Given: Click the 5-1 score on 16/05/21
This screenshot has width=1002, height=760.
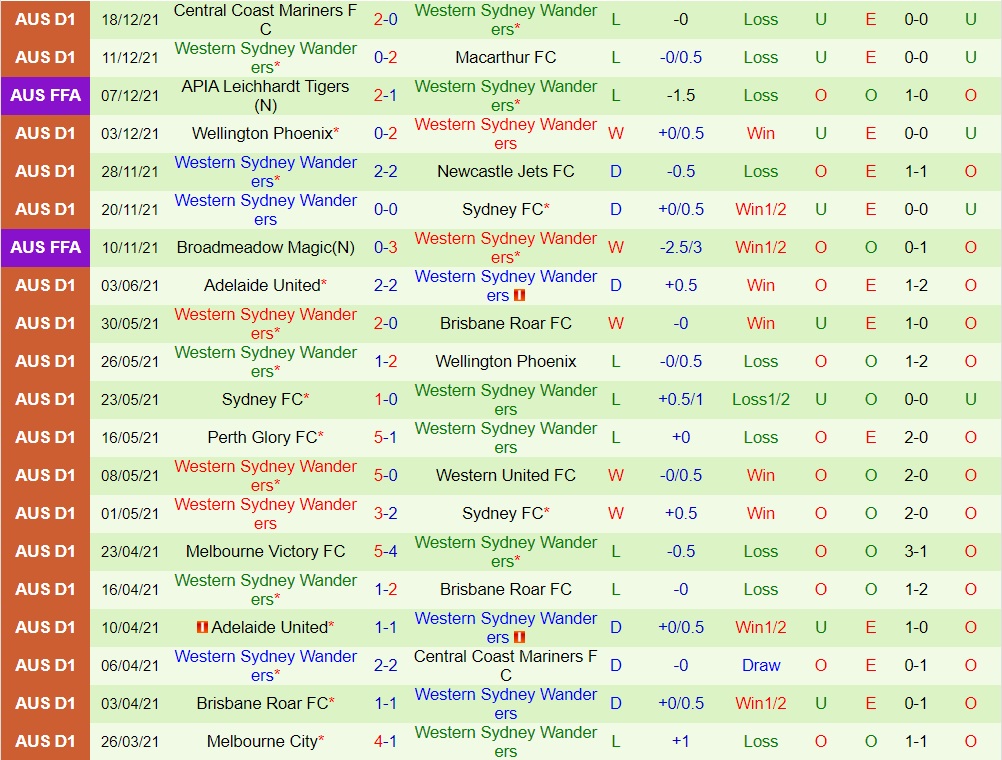Looking at the screenshot, I should click(x=385, y=438).
